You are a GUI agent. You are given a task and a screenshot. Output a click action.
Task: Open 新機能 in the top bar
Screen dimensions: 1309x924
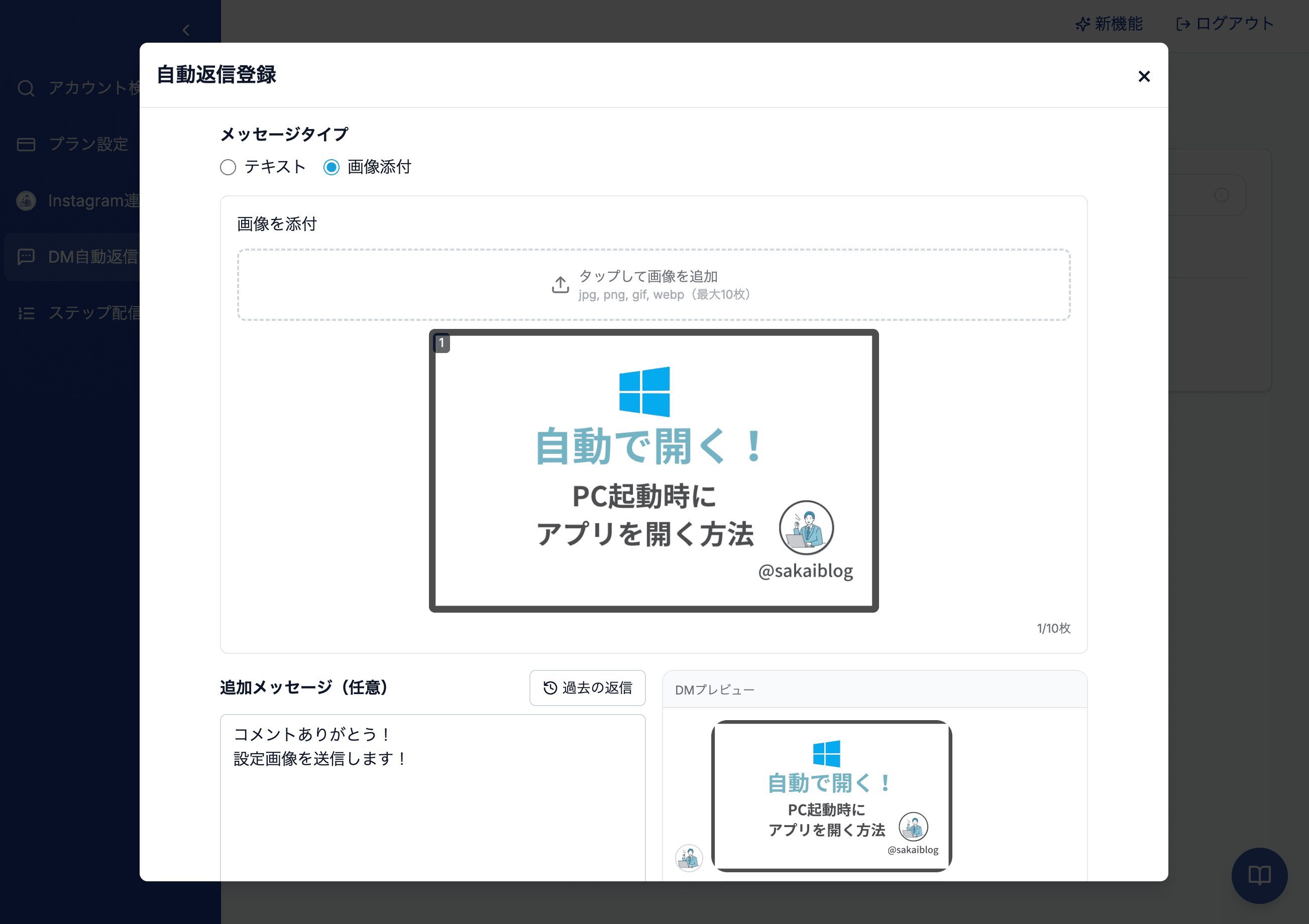[1109, 24]
